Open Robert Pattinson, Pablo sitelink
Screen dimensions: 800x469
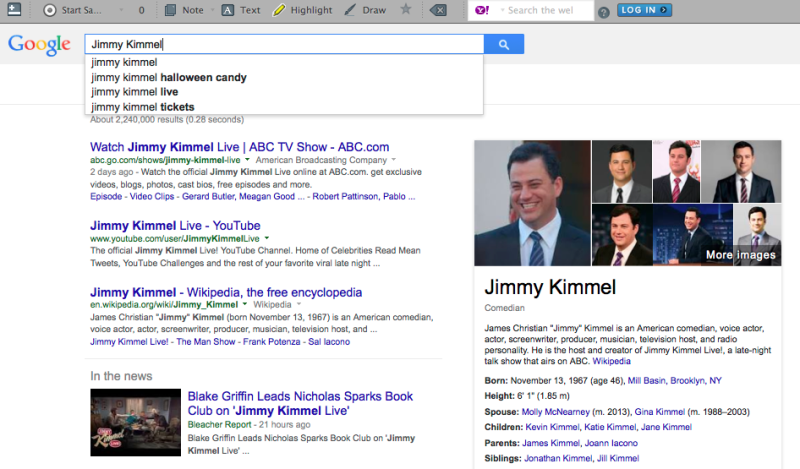[x=364, y=196]
